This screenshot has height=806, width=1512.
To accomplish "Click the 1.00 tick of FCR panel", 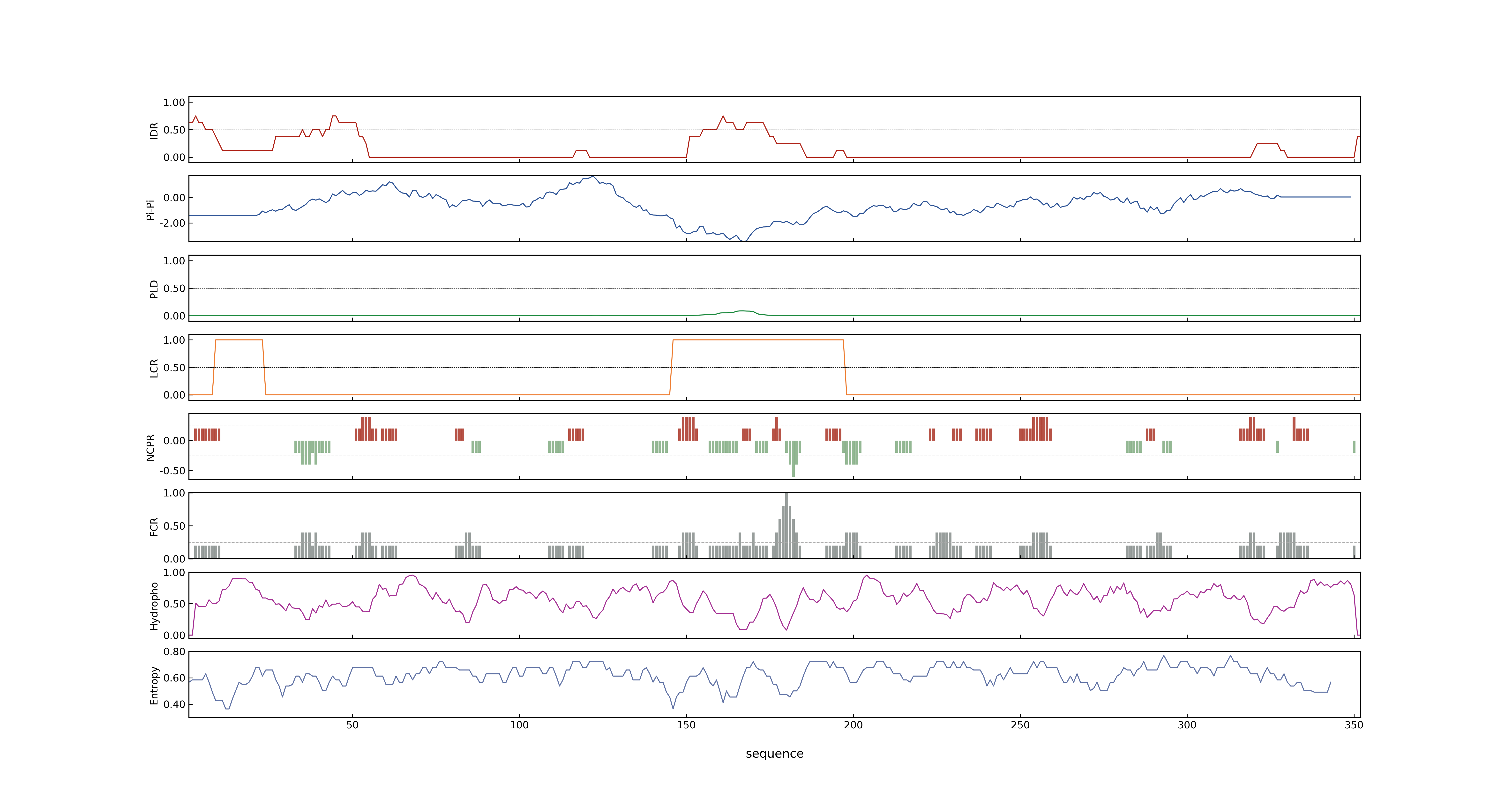I will 174,493.
